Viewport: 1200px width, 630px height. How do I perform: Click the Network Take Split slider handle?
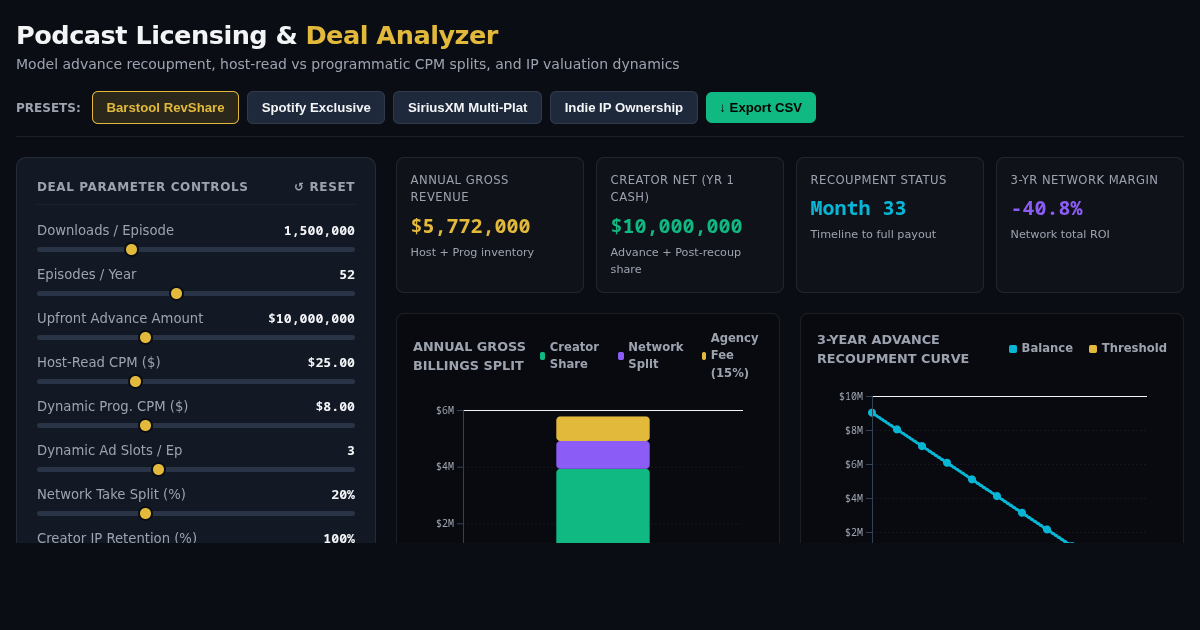click(x=145, y=513)
